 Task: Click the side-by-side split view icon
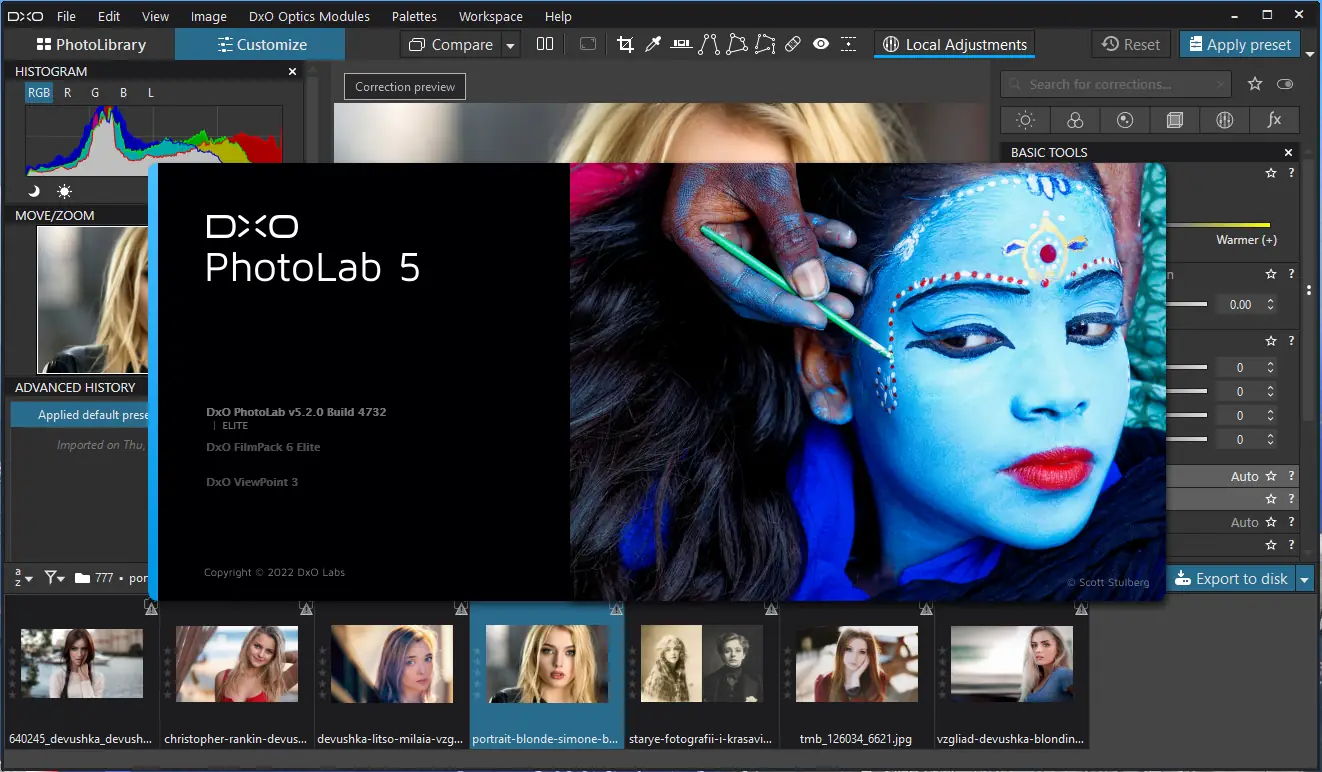click(545, 44)
